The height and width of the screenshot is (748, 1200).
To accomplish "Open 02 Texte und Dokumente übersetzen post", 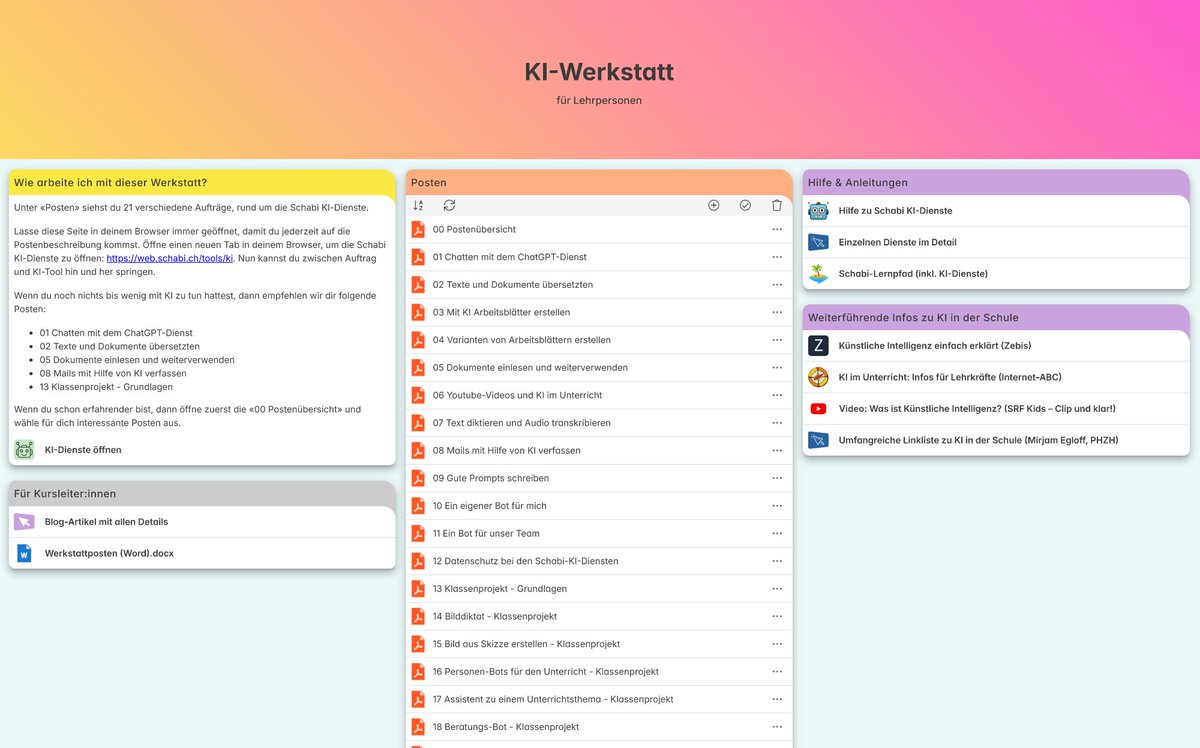I will tap(513, 285).
